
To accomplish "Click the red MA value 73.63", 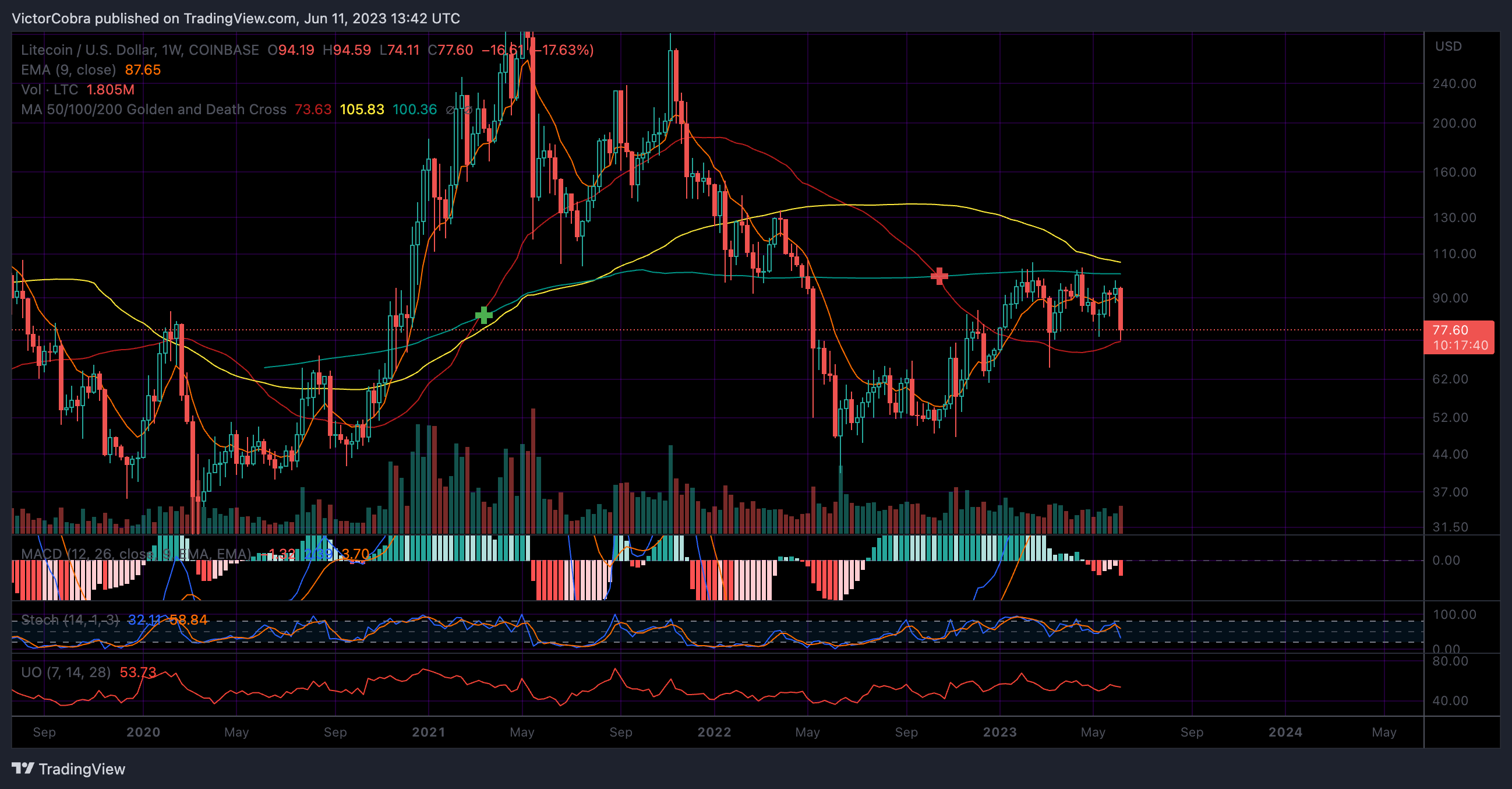I will pyautogui.click(x=313, y=110).
